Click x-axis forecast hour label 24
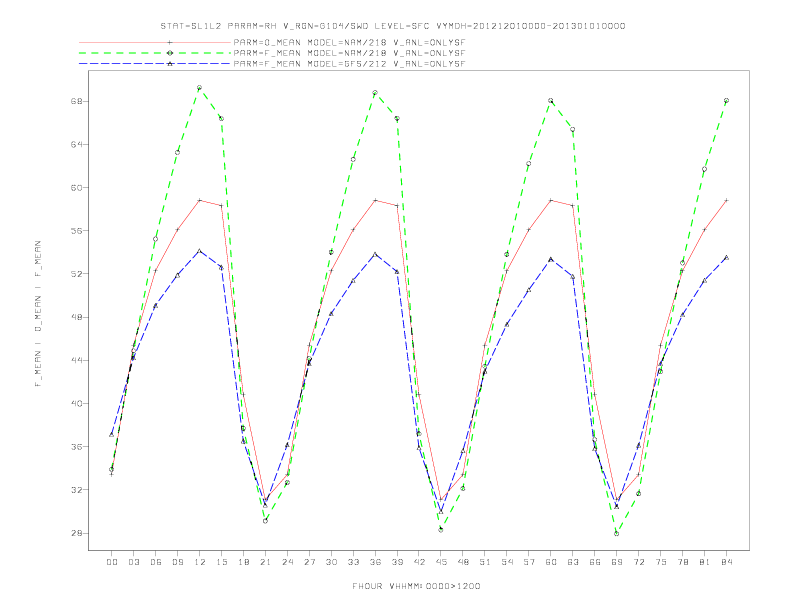 tap(287, 562)
